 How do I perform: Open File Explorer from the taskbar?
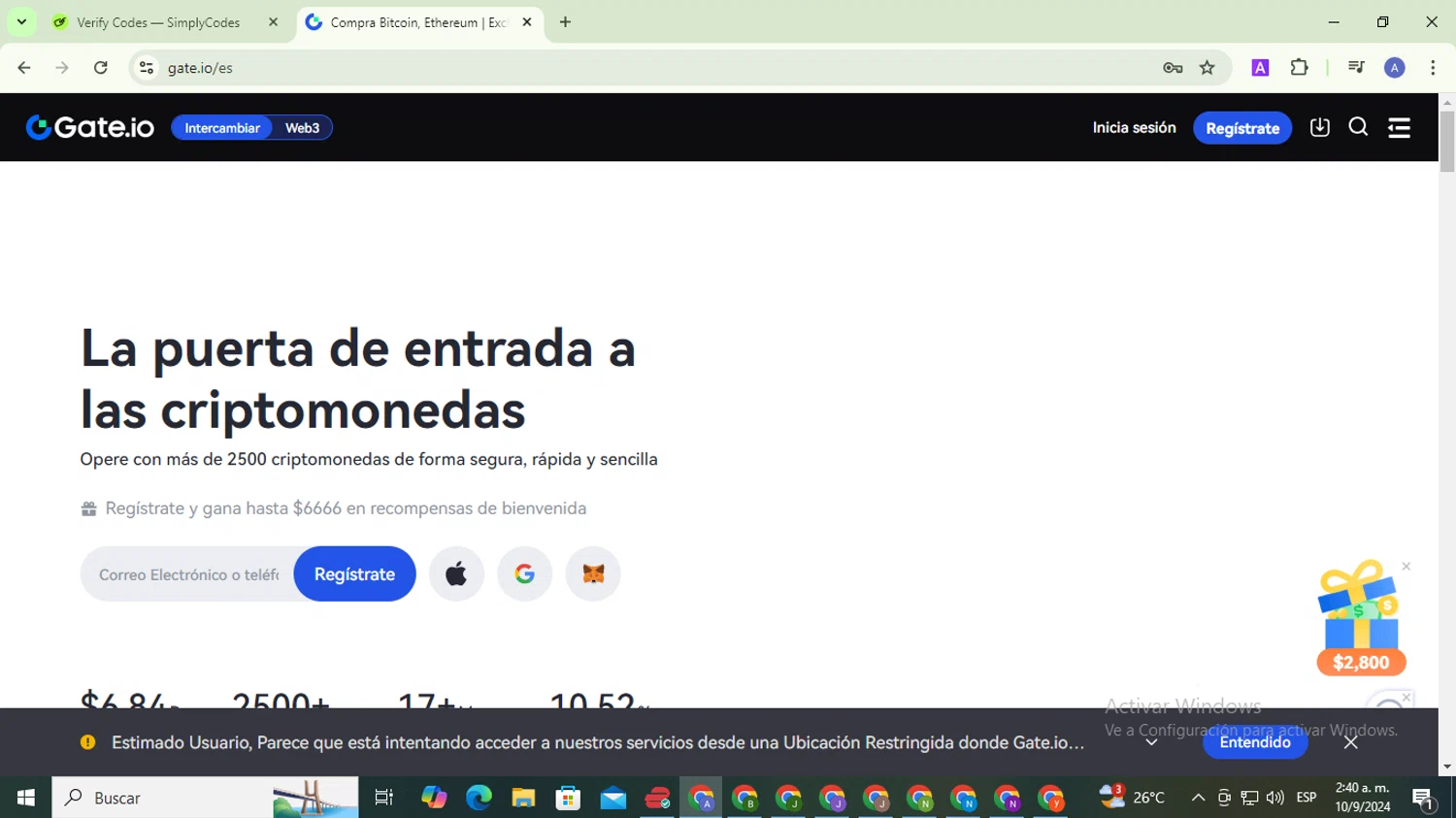point(523,798)
